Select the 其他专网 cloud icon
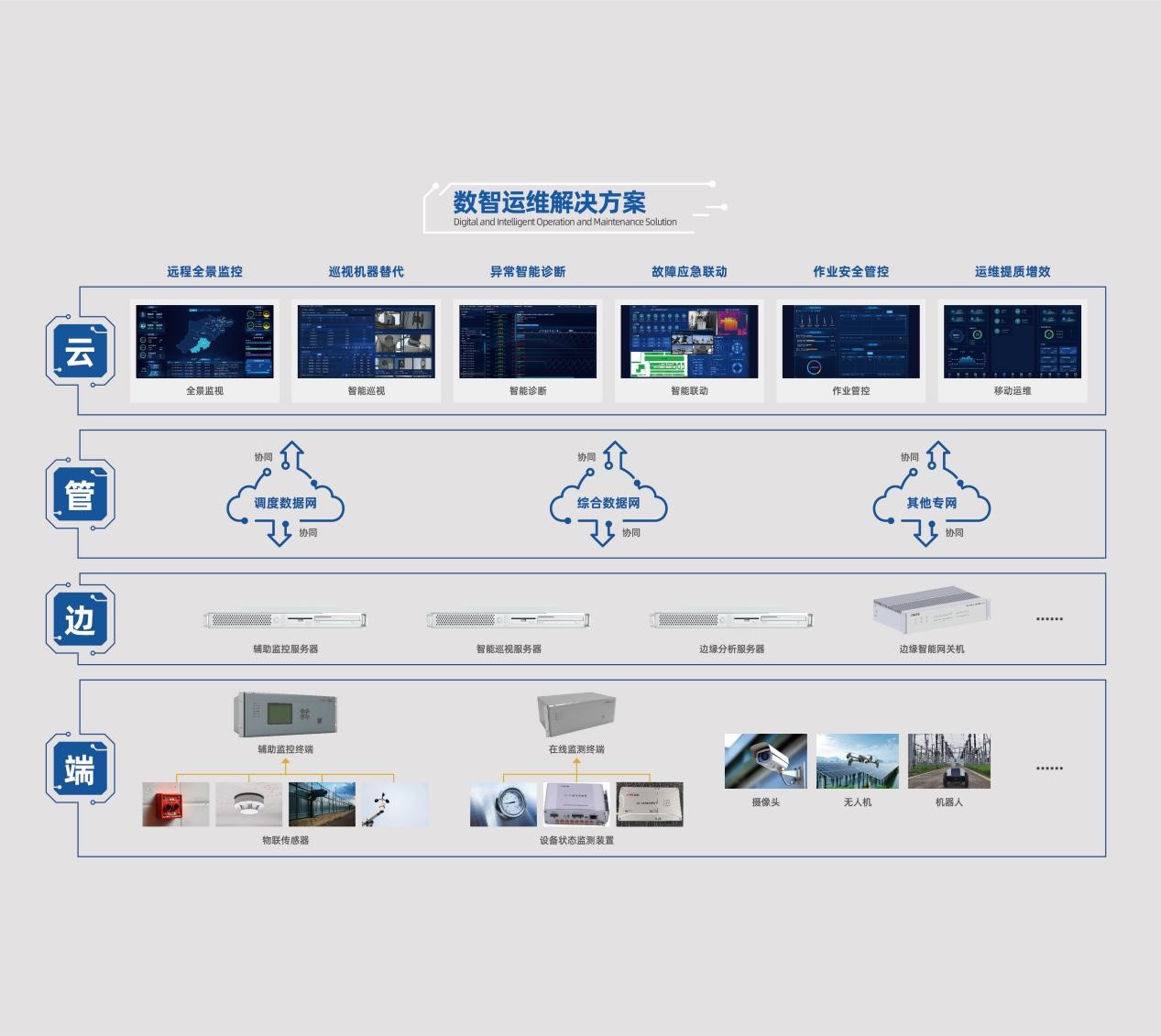The width and height of the screenshot is (1161, 1036). 931,502
